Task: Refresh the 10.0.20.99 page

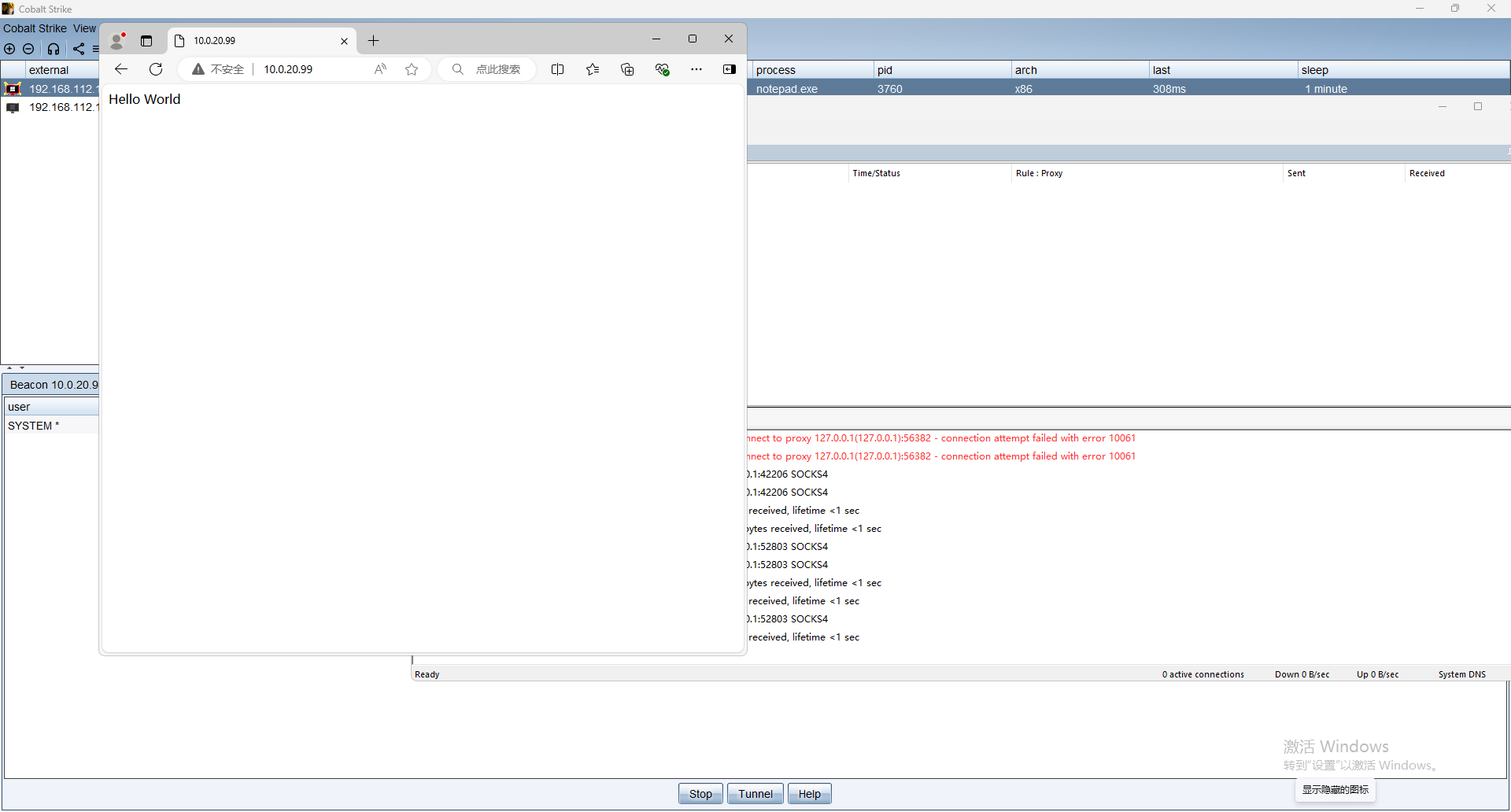Action: [x=156, y=69]
